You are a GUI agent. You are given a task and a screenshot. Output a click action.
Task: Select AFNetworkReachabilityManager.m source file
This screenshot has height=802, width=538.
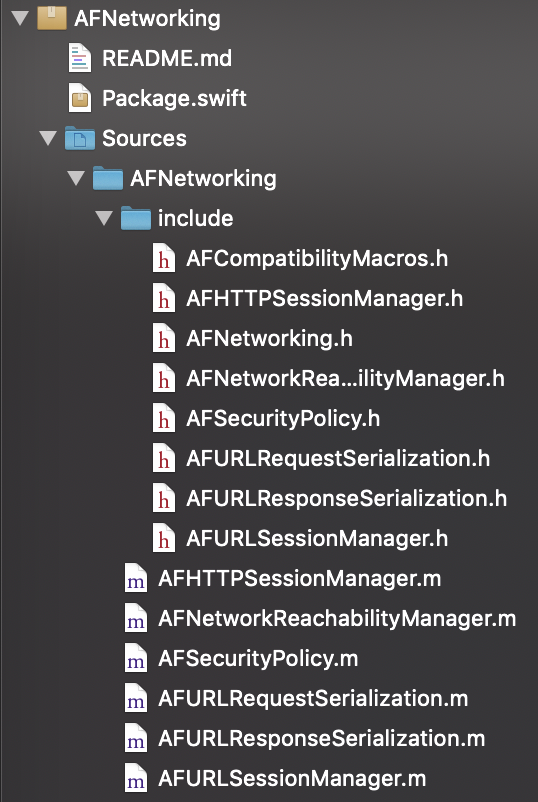coord(337,618)
